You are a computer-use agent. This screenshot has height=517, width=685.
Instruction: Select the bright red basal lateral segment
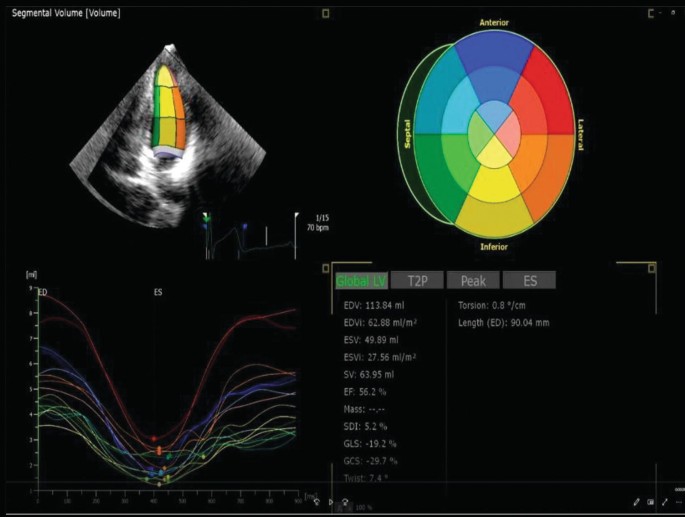click(553, 94)
